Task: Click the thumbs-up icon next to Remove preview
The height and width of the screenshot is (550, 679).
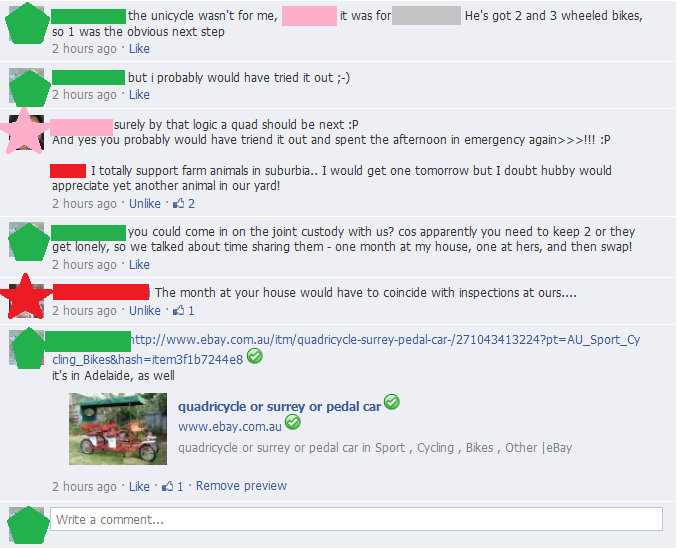Action: pos(168,486)
